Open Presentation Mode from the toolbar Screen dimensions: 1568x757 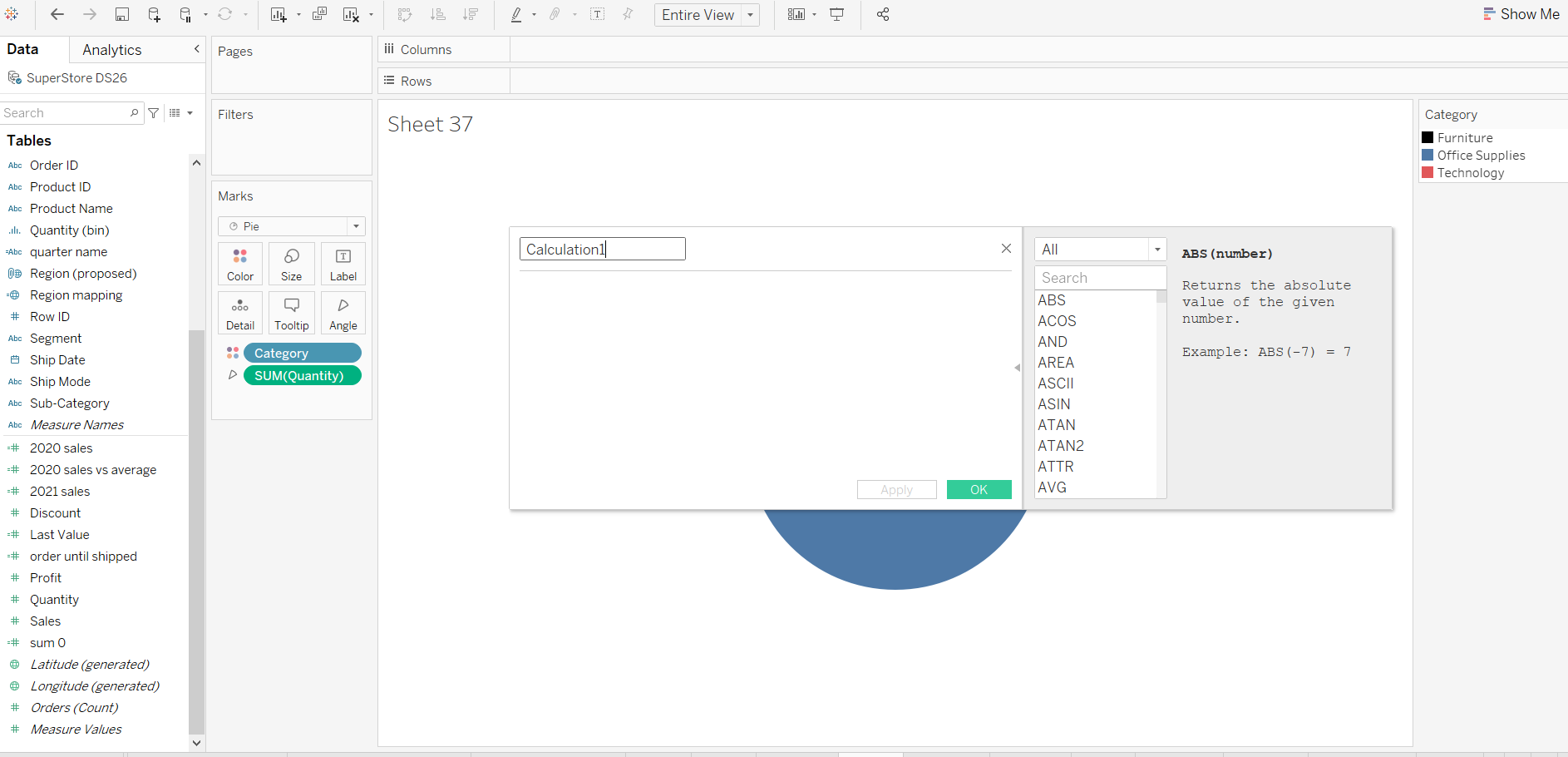point(836,14)
